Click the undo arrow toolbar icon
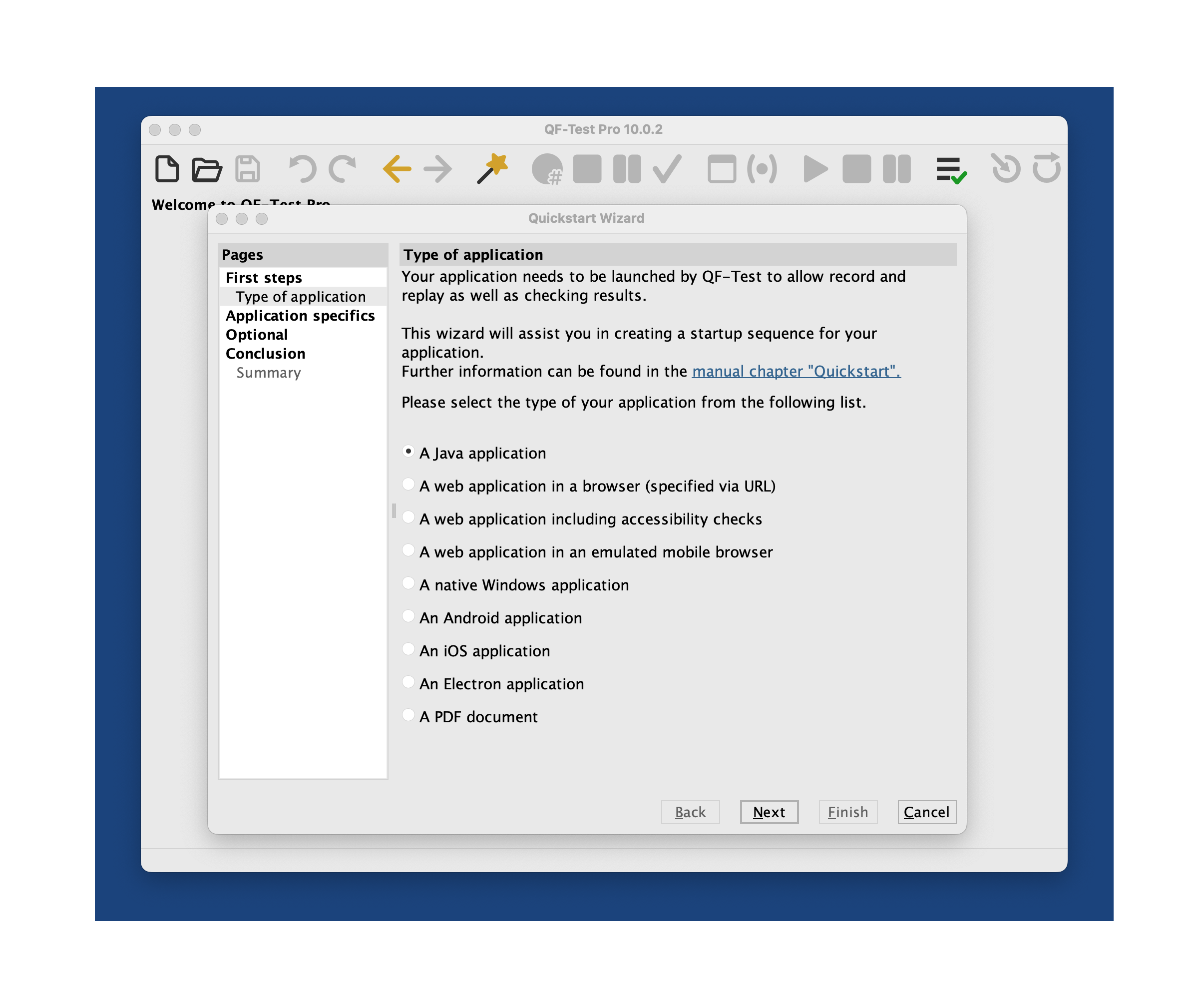Image resolution: width=1204 pixels, height=1008 pixels. pyautogui.click(x=302, y=169)
